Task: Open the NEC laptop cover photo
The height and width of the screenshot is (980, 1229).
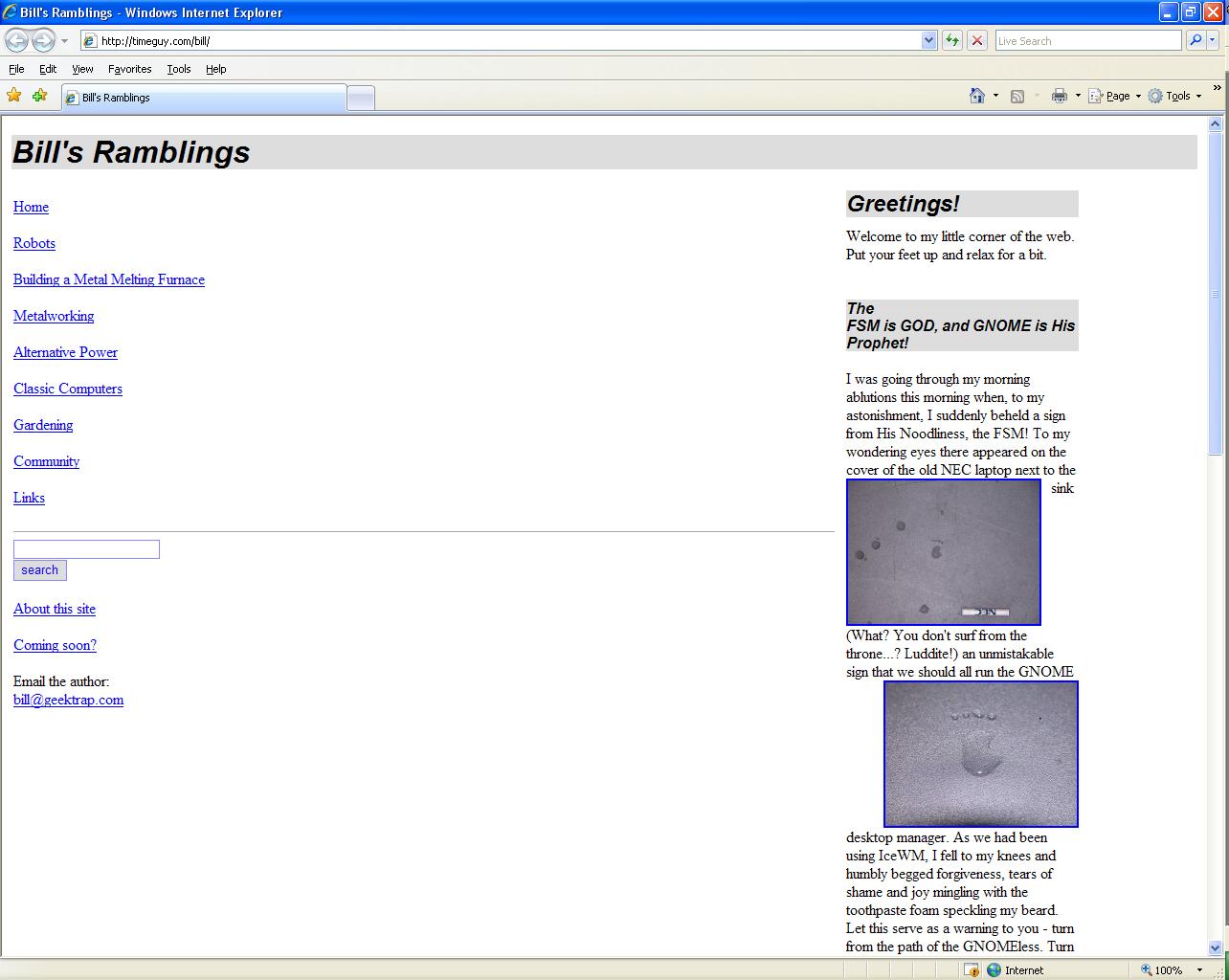Action: [944, 552]
